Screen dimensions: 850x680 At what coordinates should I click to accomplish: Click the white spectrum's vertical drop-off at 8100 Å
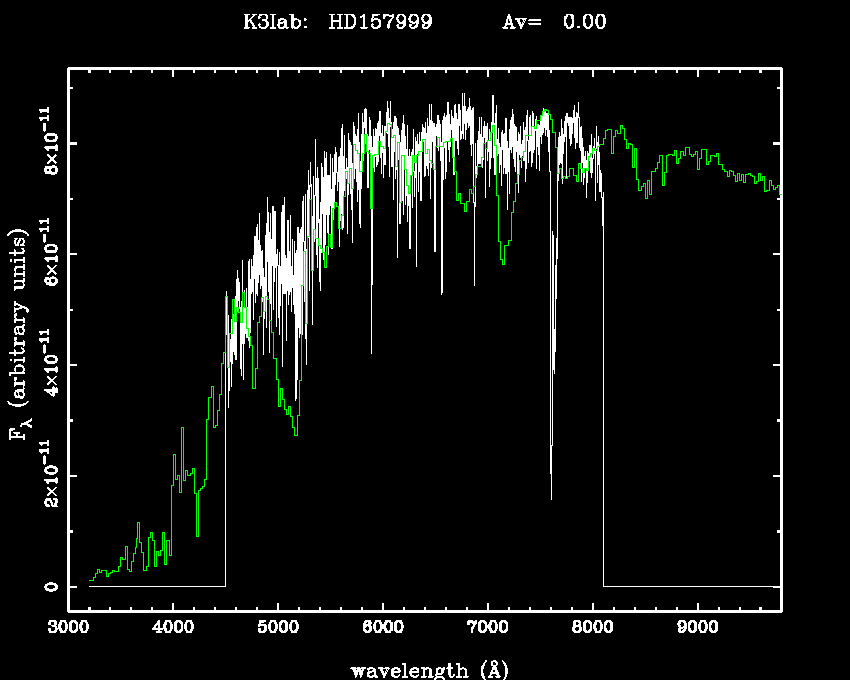pyautogui.click(x=603, y=400)
